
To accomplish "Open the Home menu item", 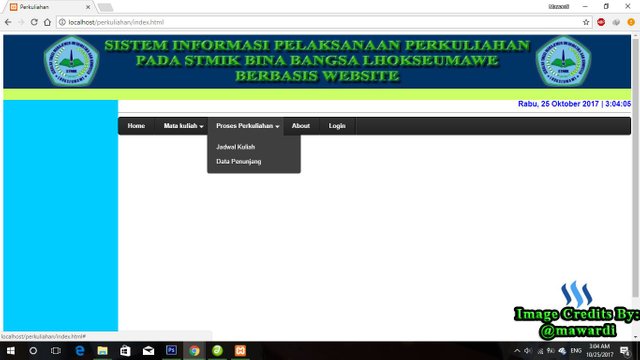I will click(x=136, y=126).
